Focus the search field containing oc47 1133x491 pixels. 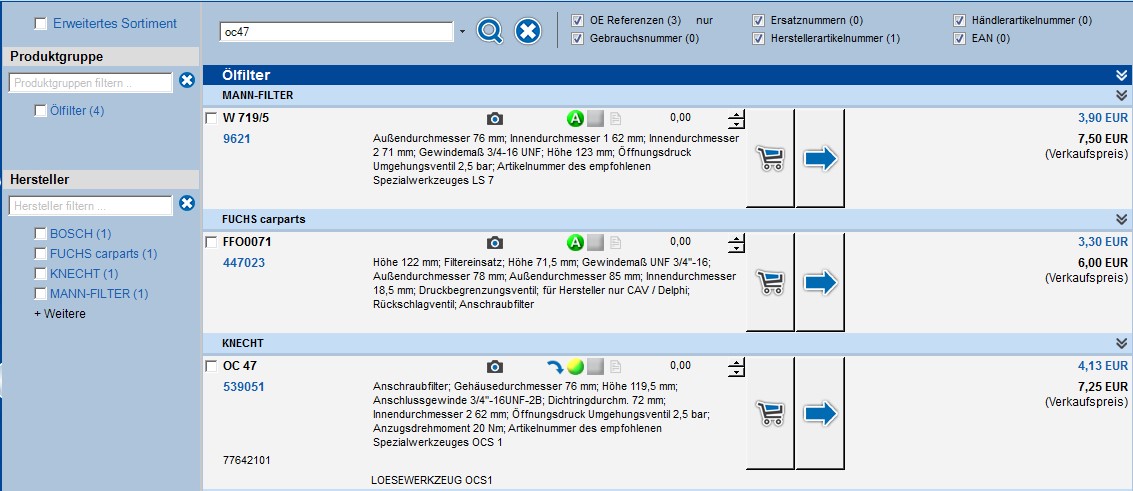pos(337,32)
